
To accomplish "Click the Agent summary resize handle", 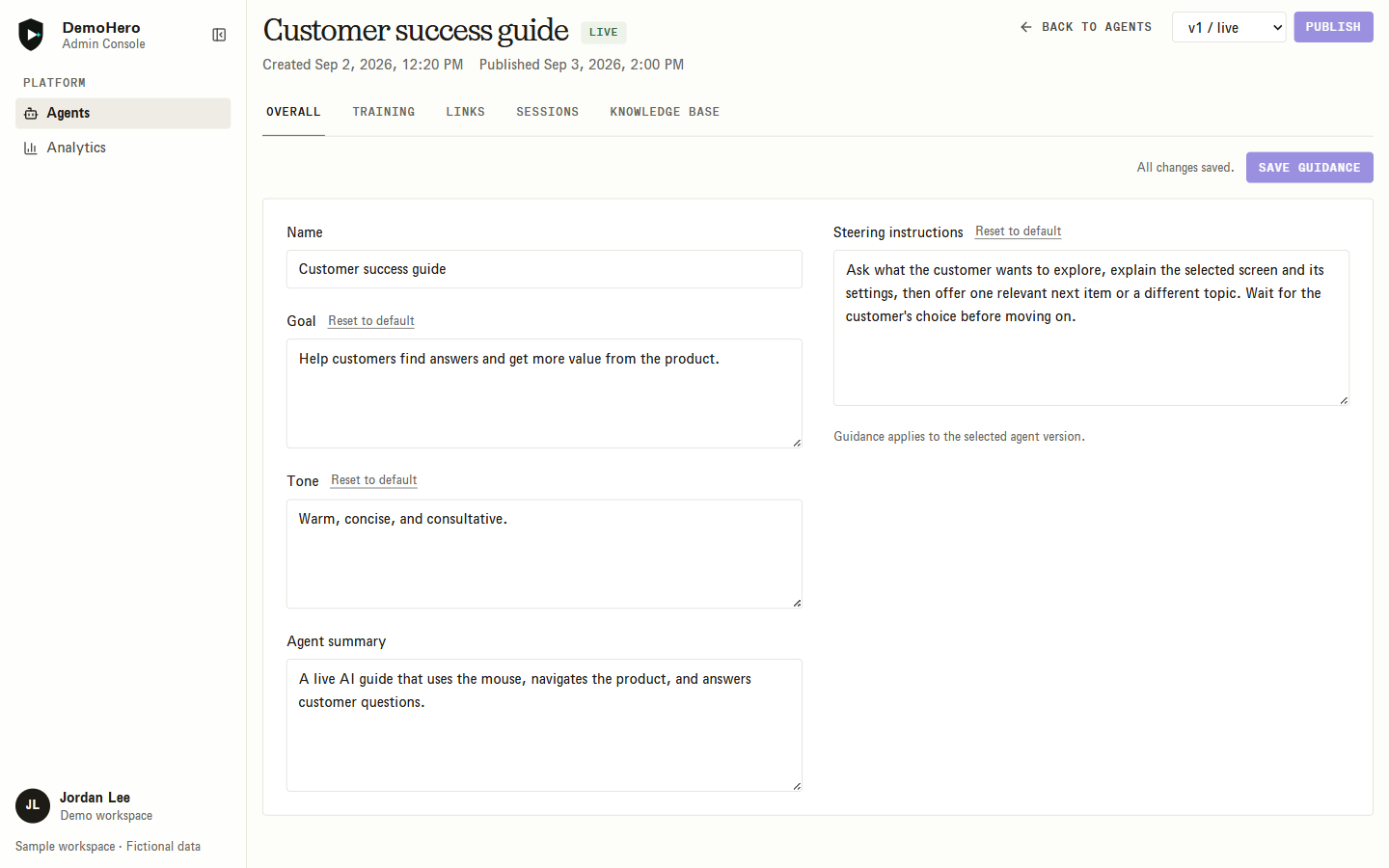I will [x=797, y=786].
